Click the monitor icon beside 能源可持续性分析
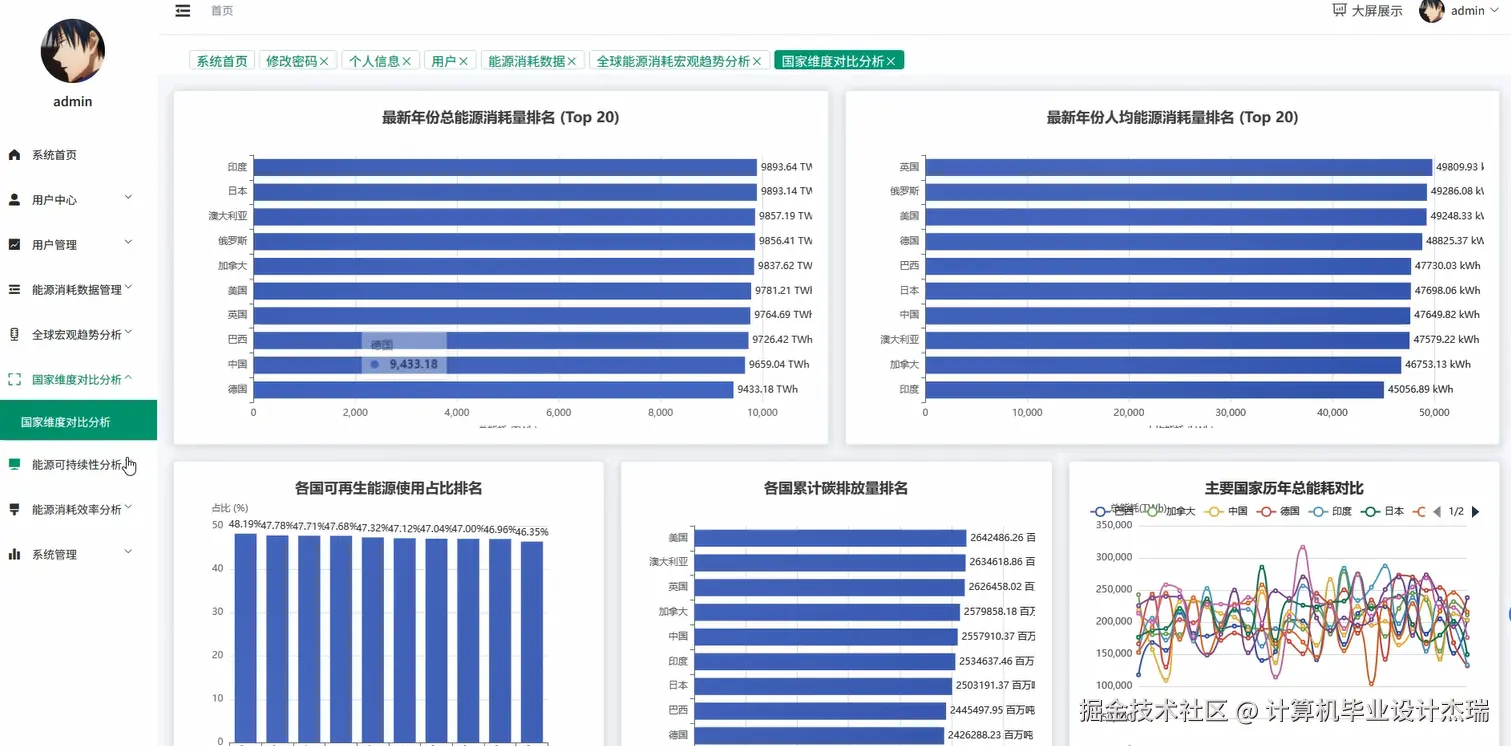 pyautogui.click(x=14, y=464)
